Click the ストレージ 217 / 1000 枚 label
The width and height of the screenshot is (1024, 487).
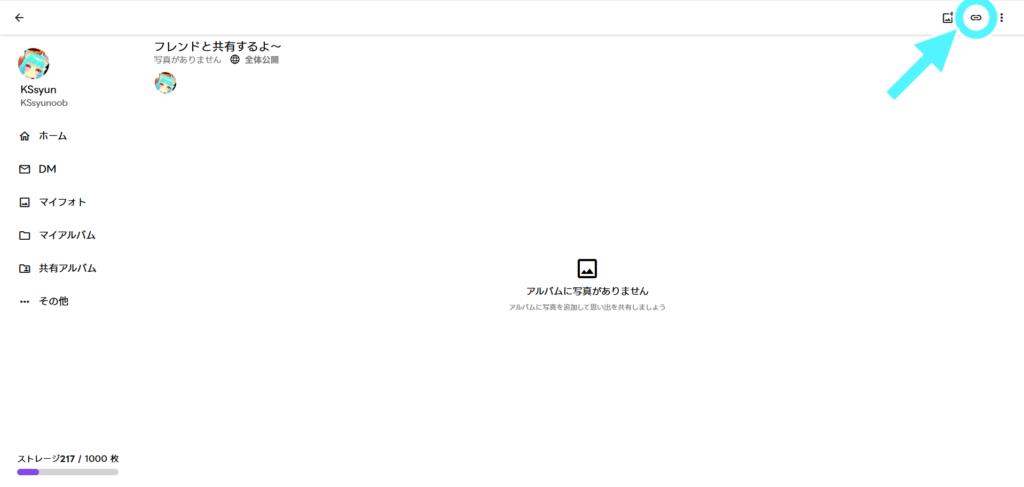[x=67, y=458]
